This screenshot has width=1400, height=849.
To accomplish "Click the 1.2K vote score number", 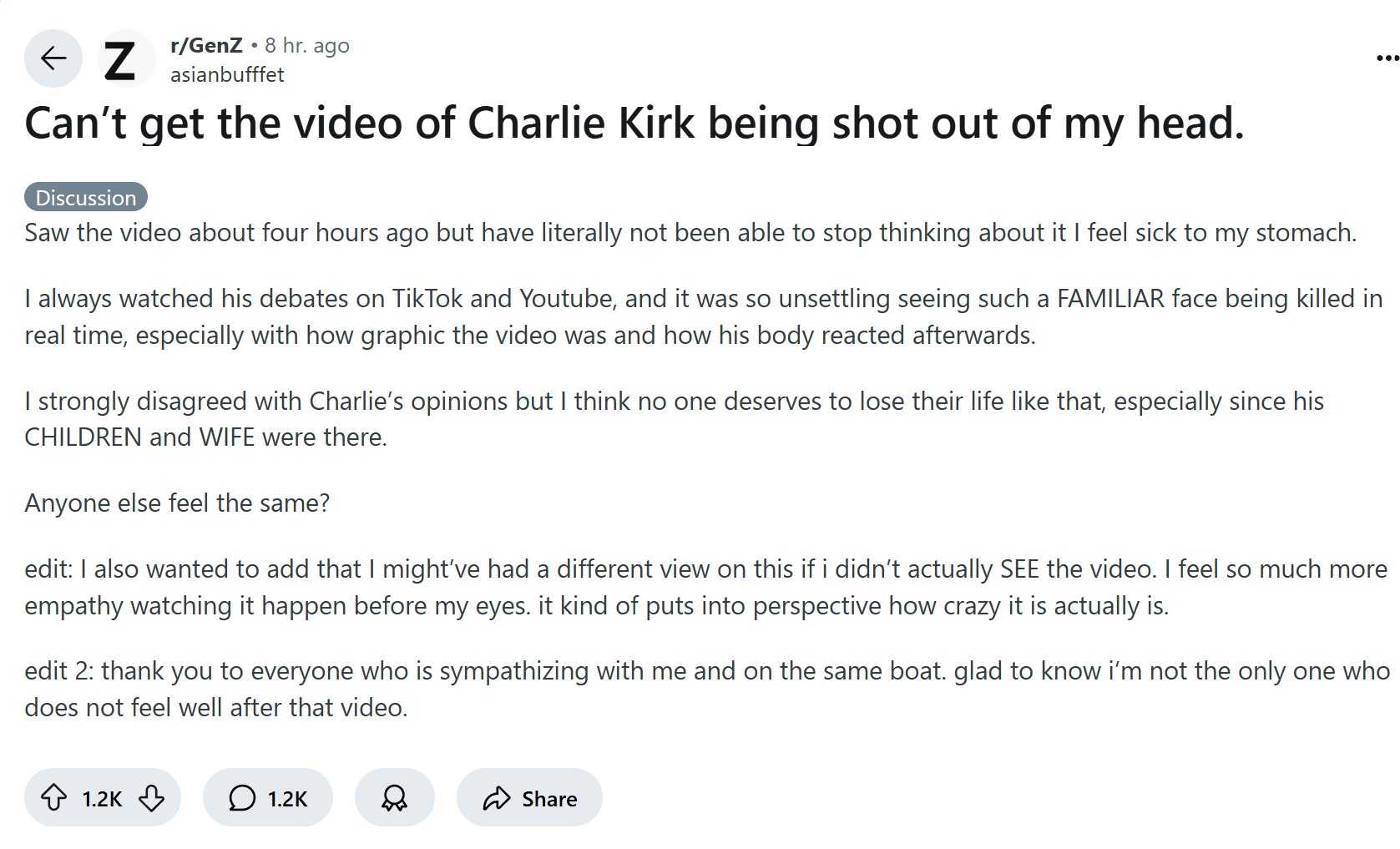I will [x=103, y=799].
